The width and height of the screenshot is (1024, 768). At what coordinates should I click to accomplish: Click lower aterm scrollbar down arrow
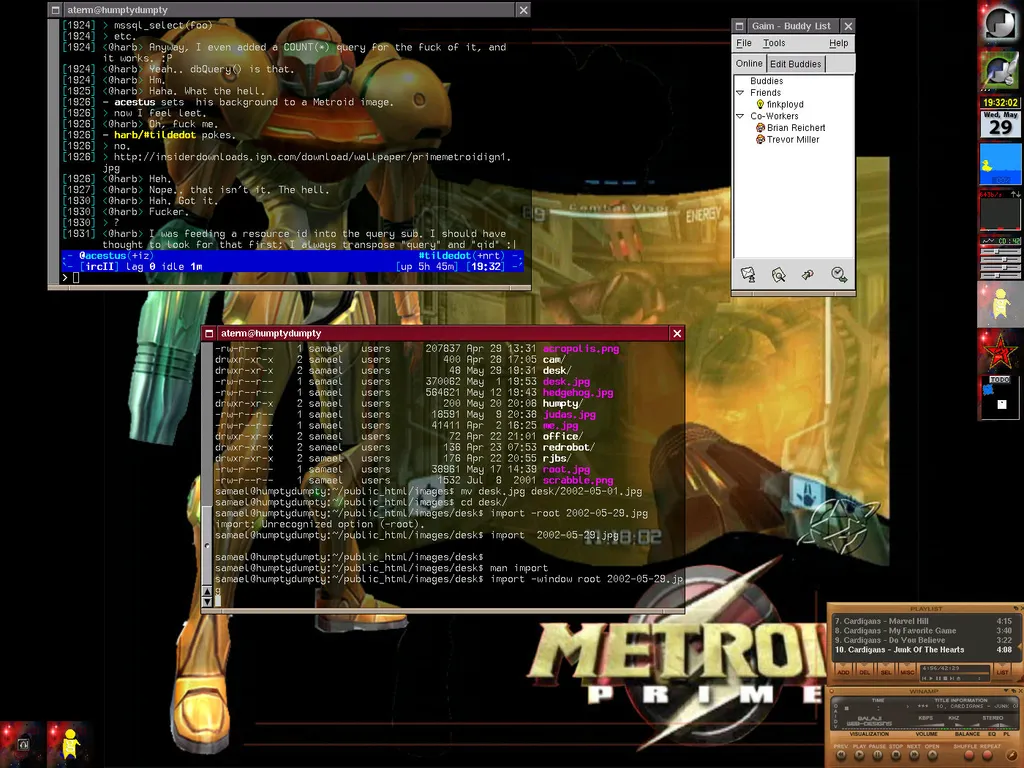[207, 601]
